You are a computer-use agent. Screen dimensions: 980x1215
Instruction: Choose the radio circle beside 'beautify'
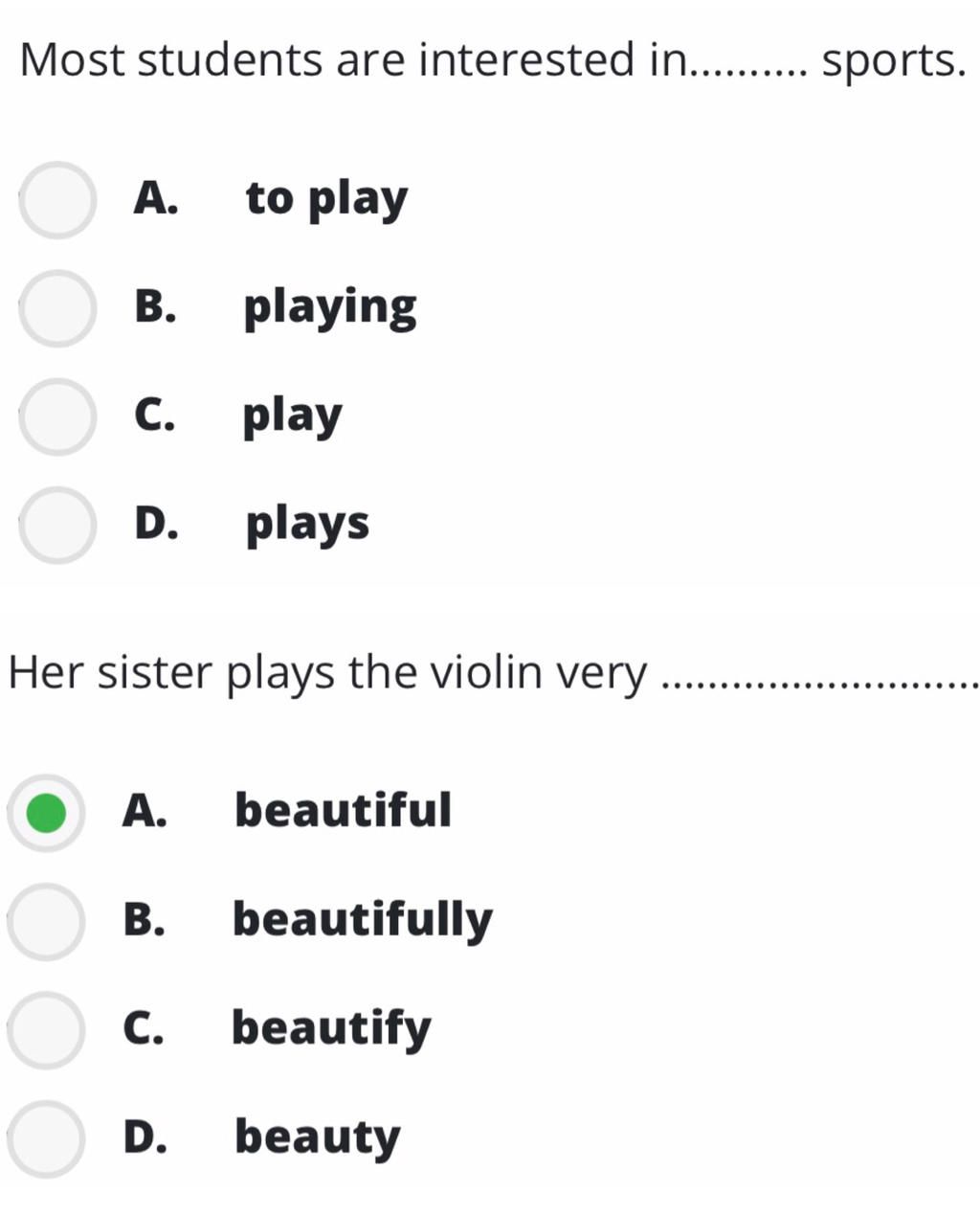pos(46,1029)
